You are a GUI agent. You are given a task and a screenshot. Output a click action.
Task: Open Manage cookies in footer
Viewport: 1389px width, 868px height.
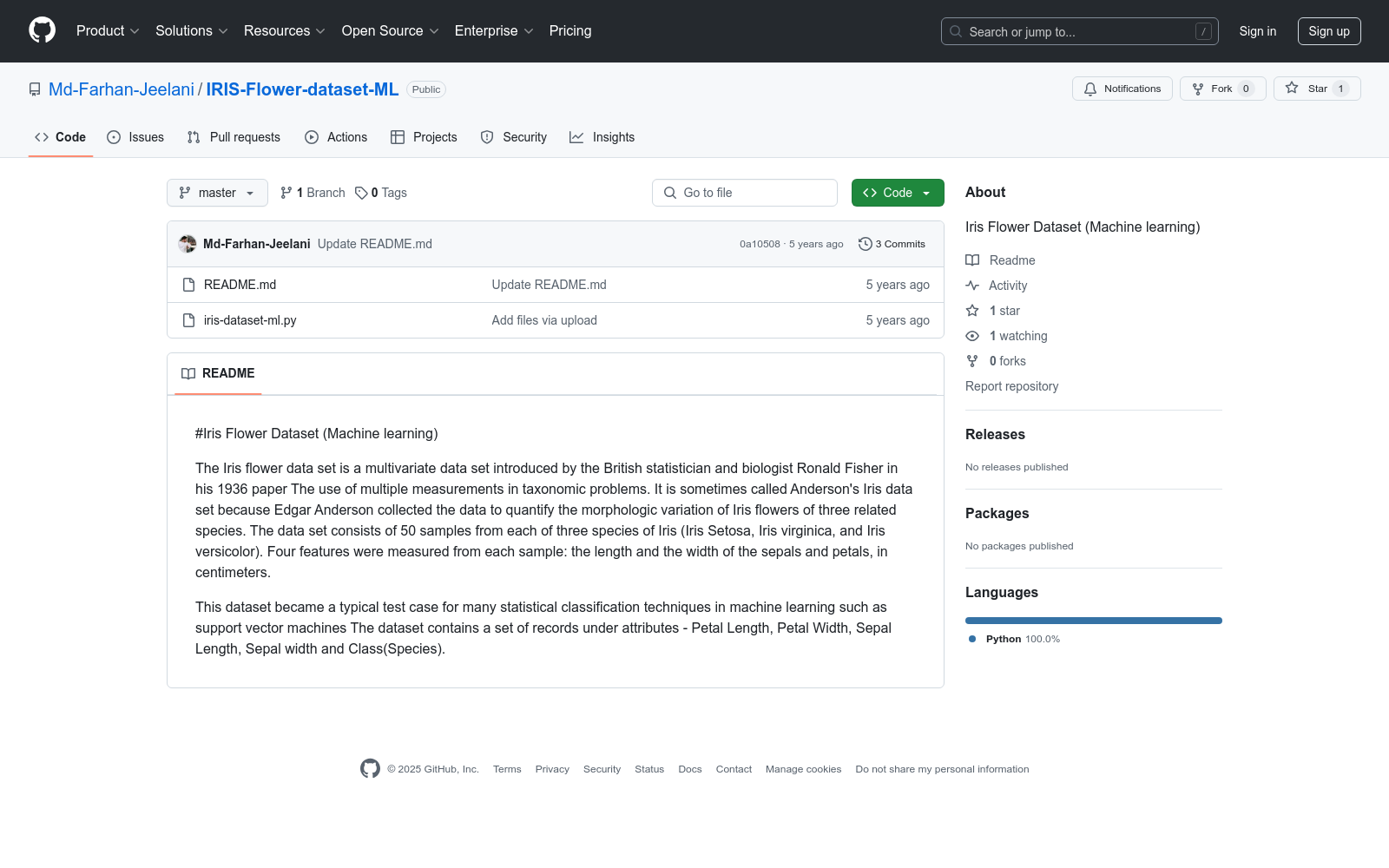[x=803, y=769]
